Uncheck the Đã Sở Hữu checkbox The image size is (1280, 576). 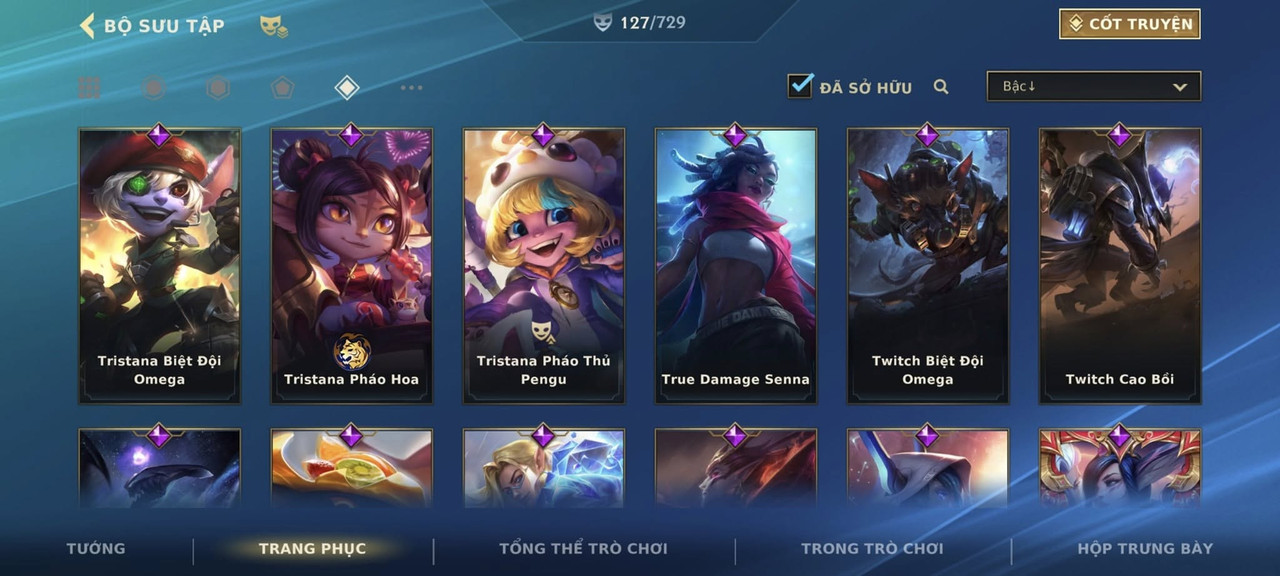coord(800,85)
